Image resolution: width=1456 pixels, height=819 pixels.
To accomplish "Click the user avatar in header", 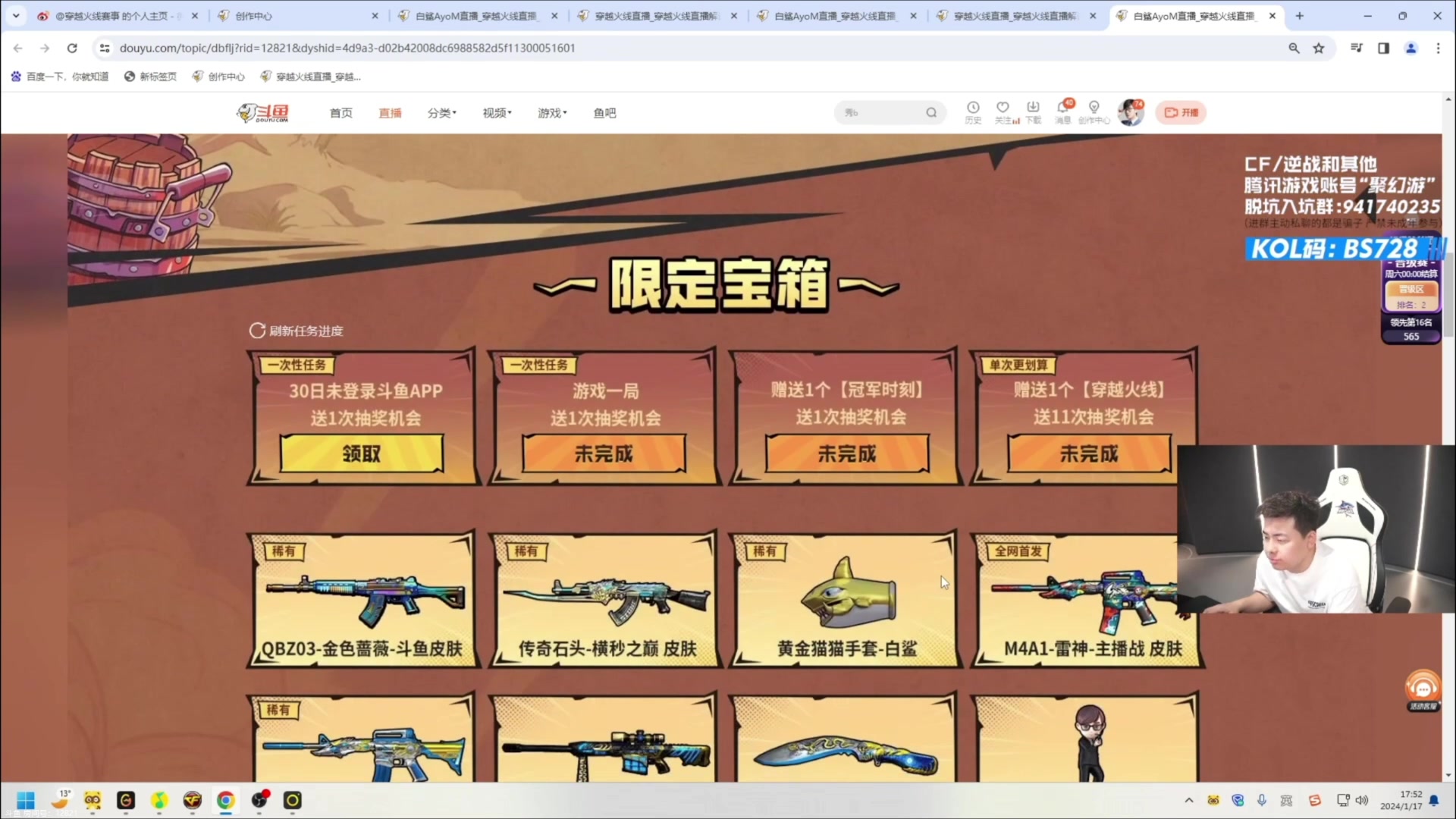I will click(x=1130, y=112).
